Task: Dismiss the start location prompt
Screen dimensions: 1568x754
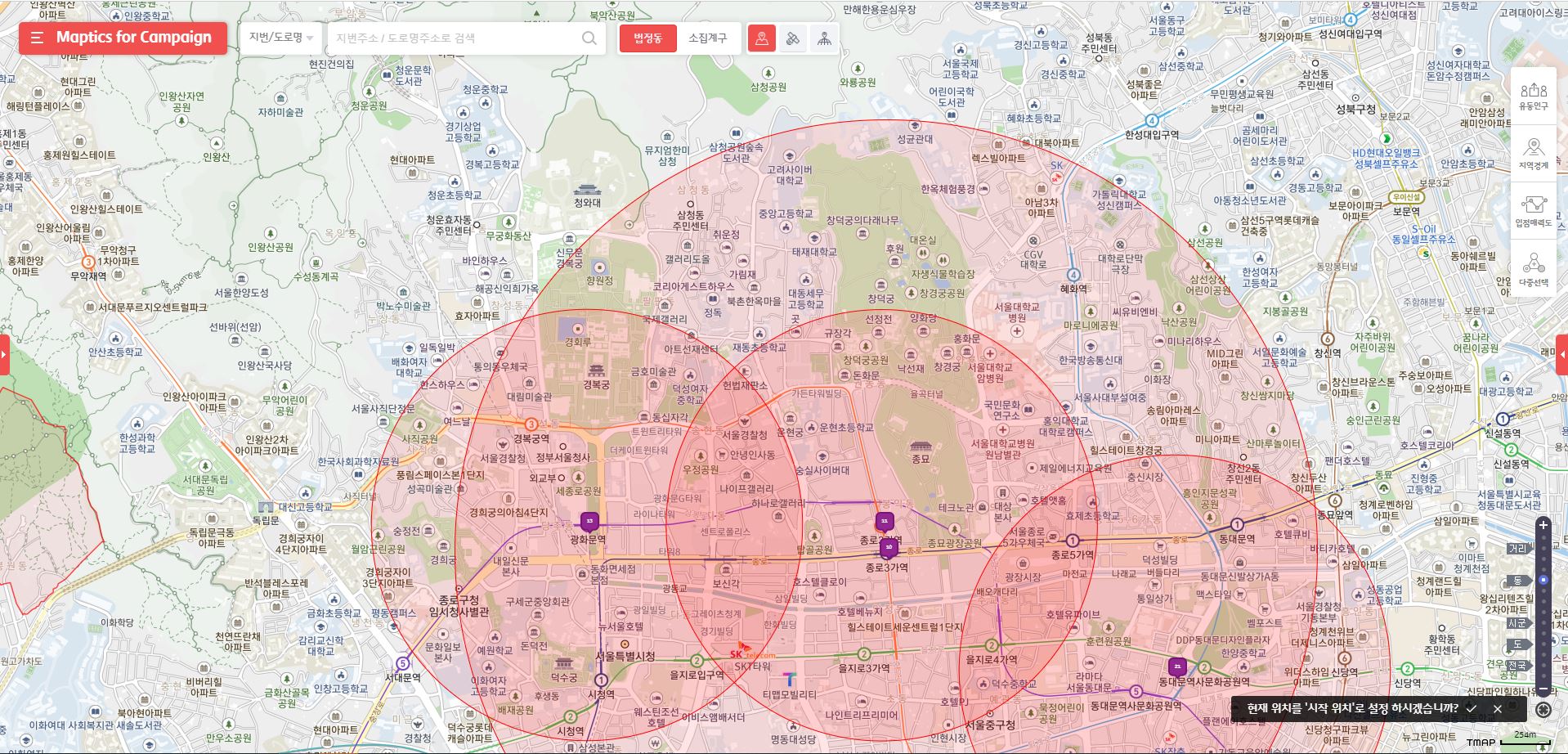Action: [x=1497, y=709]
